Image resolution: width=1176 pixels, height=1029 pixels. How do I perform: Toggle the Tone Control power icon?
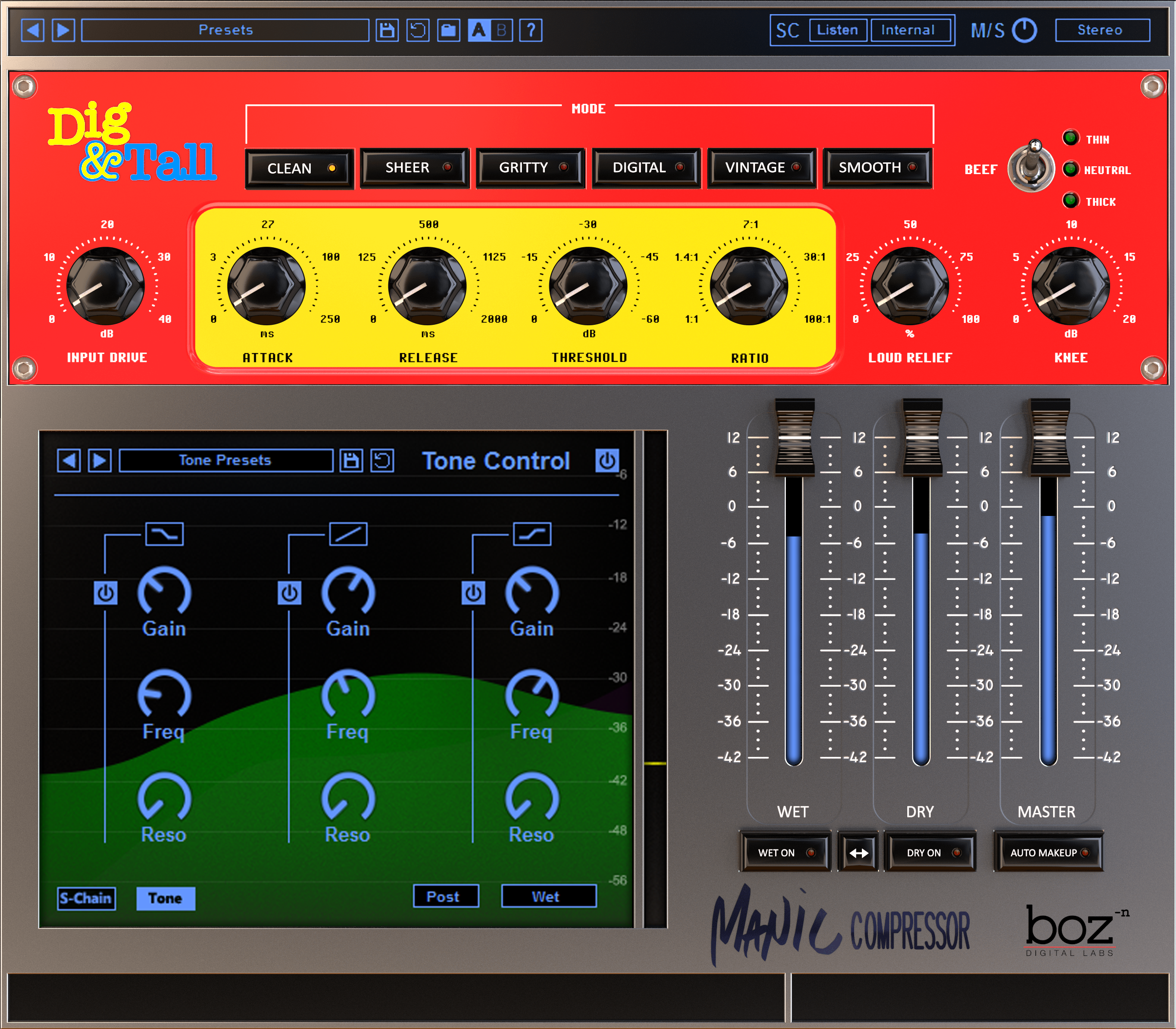[x=607, y=460]
